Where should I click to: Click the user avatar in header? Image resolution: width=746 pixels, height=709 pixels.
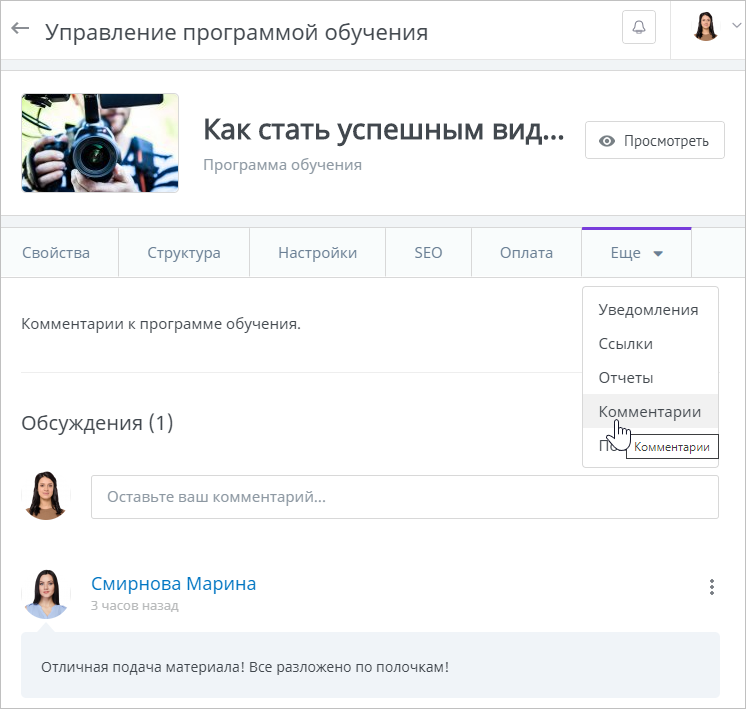705,26
